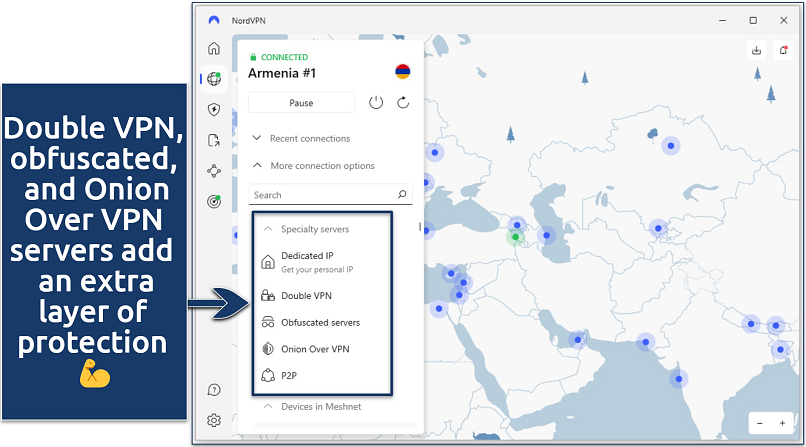Click the P2P icon
This screenshot has height=447, width=806.
pyautogui.click(x=268, y=376)
